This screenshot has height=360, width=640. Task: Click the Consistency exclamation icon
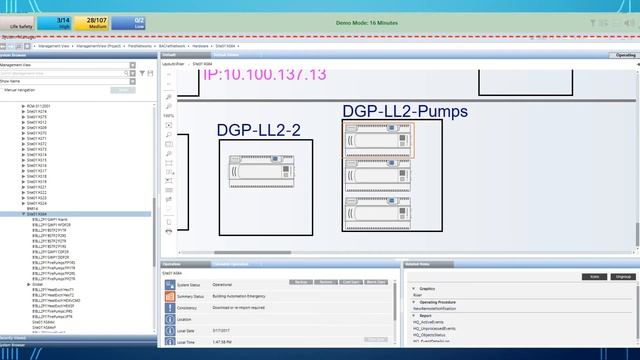[x=170, y=308]
